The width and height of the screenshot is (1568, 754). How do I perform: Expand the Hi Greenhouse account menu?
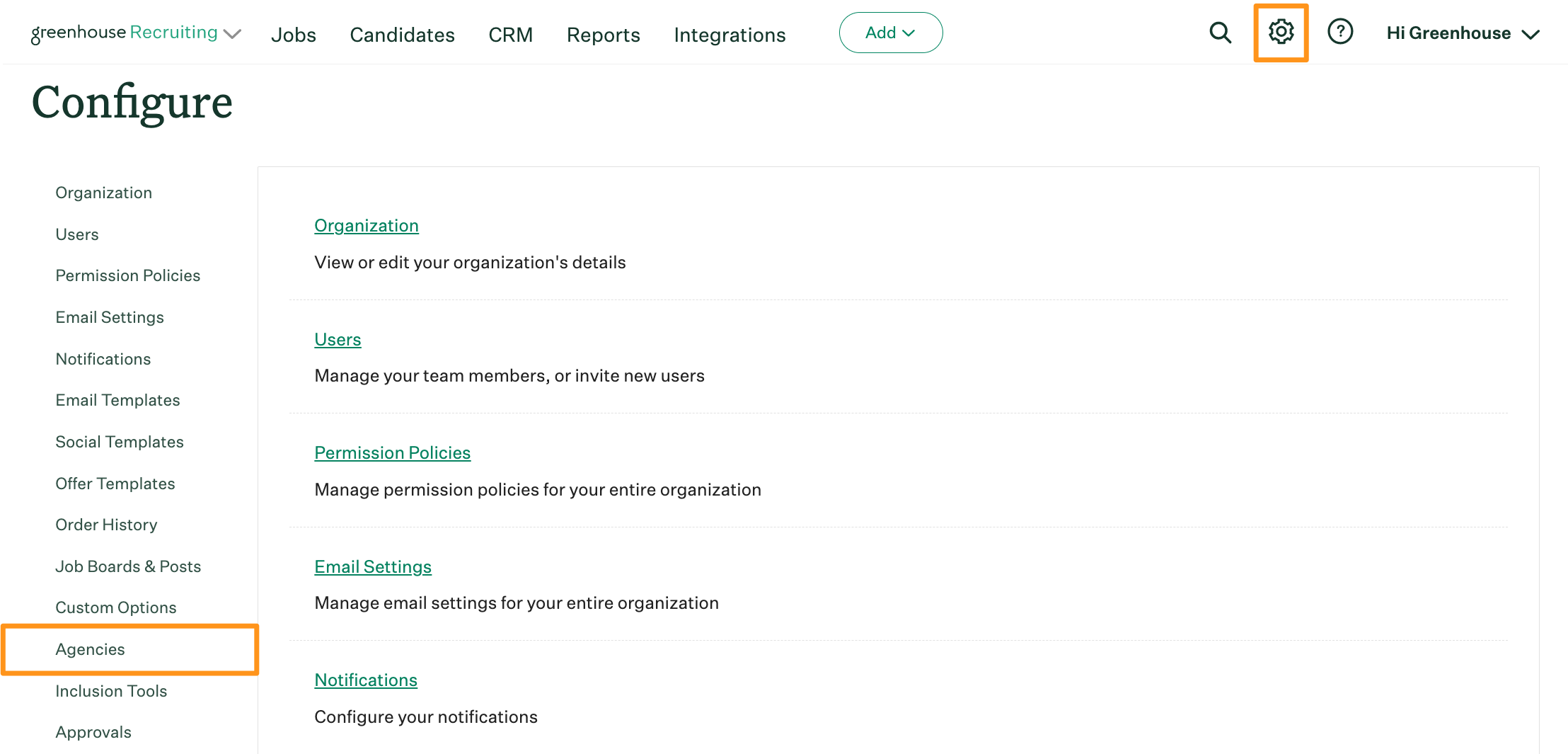coord(1463,33)
